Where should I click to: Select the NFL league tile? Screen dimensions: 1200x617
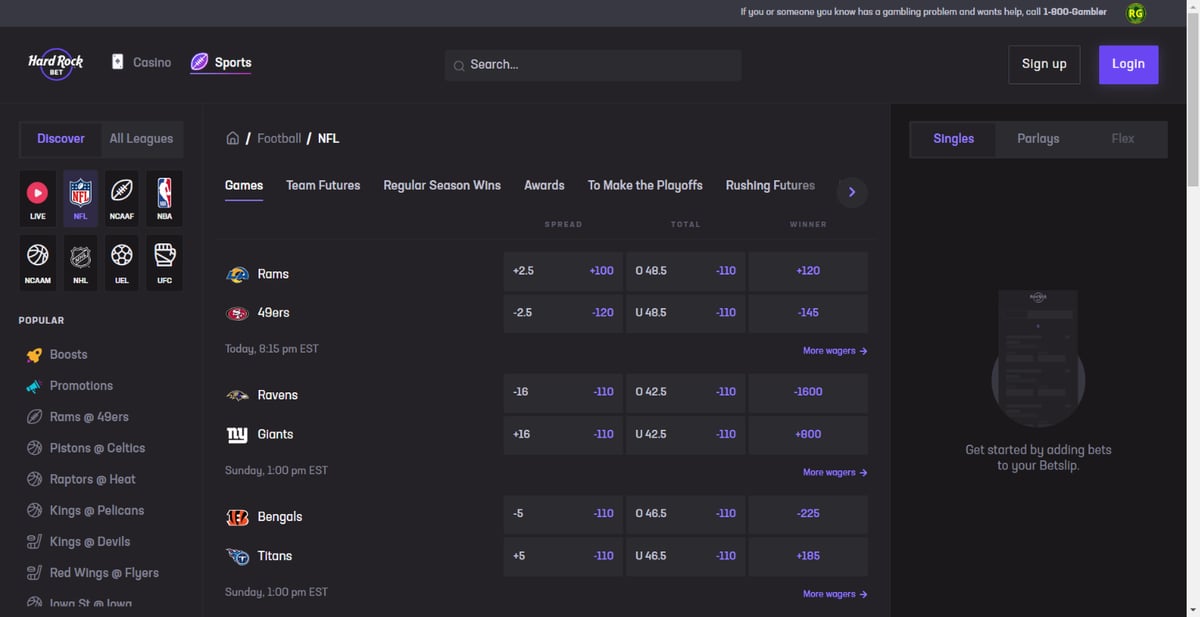pyautogui.click(x=80, y=197)
